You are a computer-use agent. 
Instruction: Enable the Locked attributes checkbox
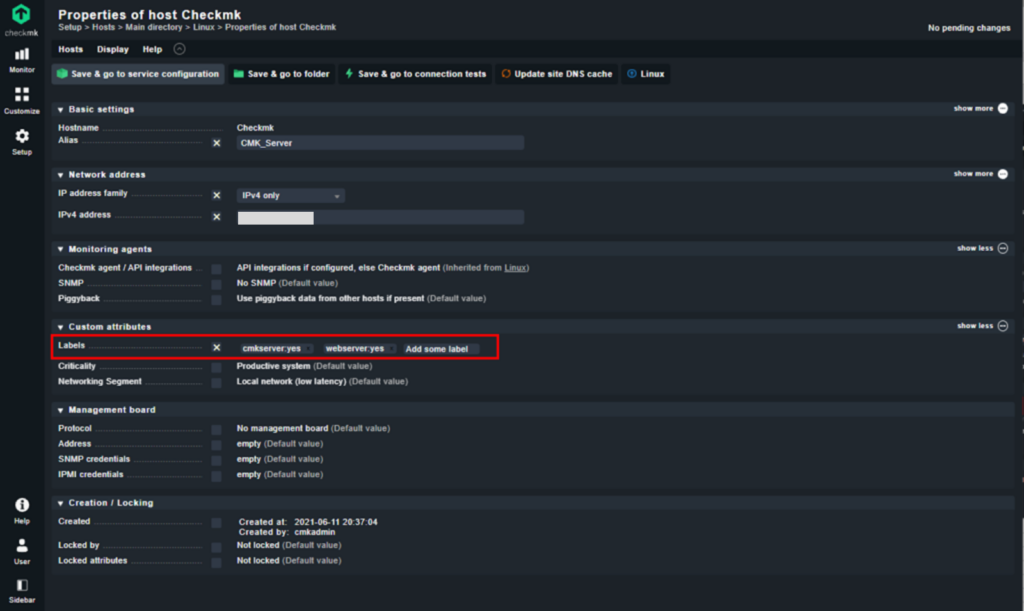(x=216, y=562)
